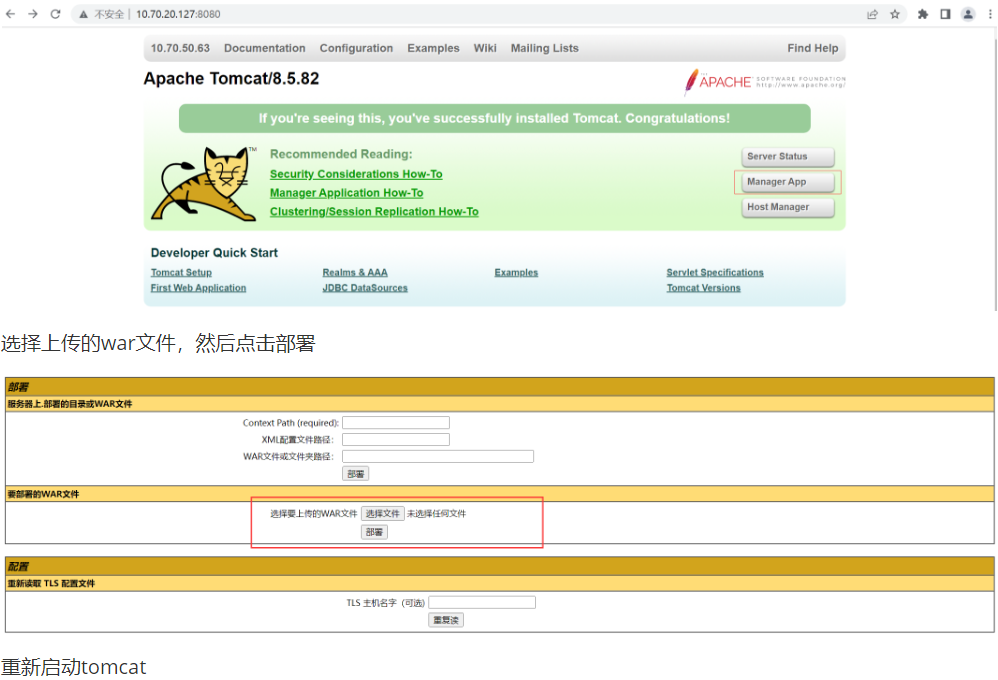Click the not-secure warning icon

83,14
